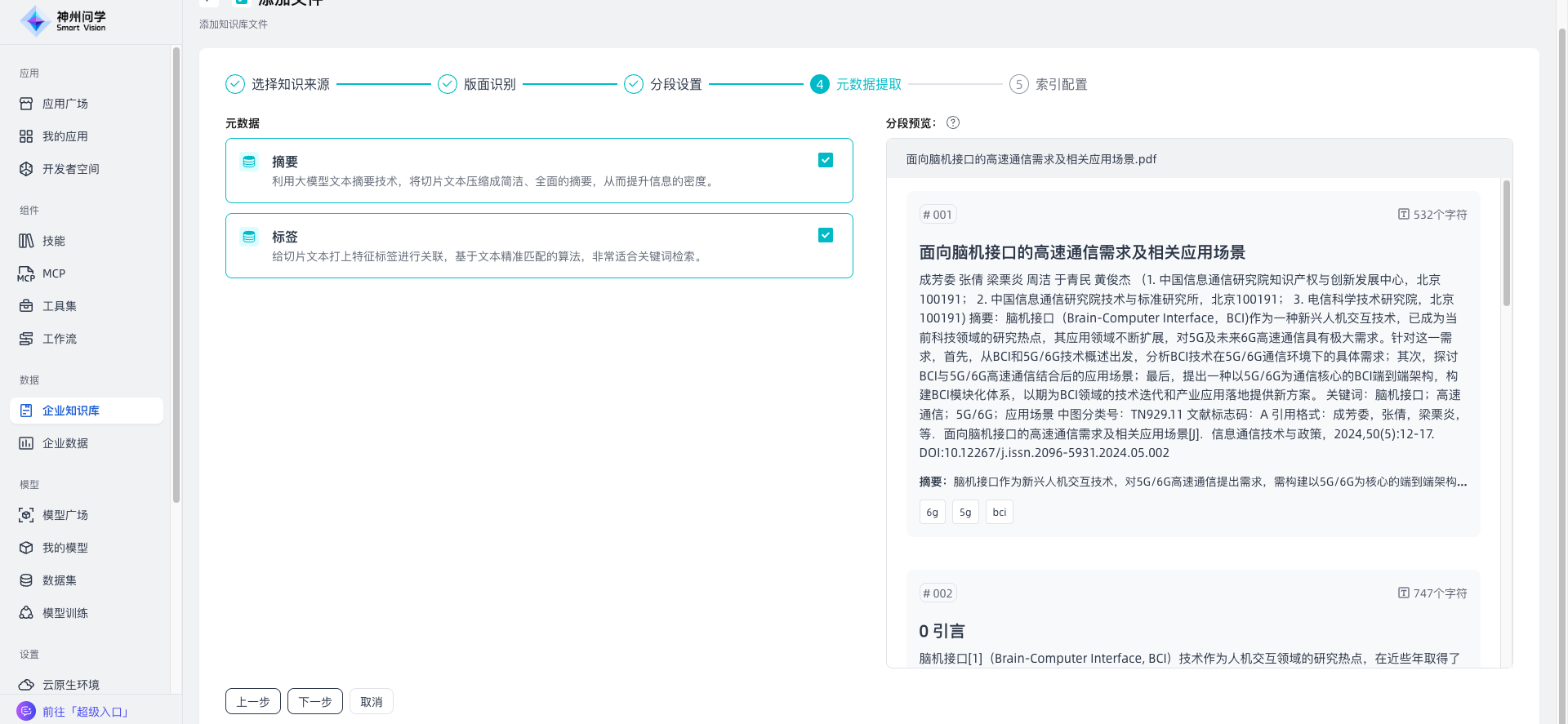Click the 取消 button

click(x=372, y=702)
